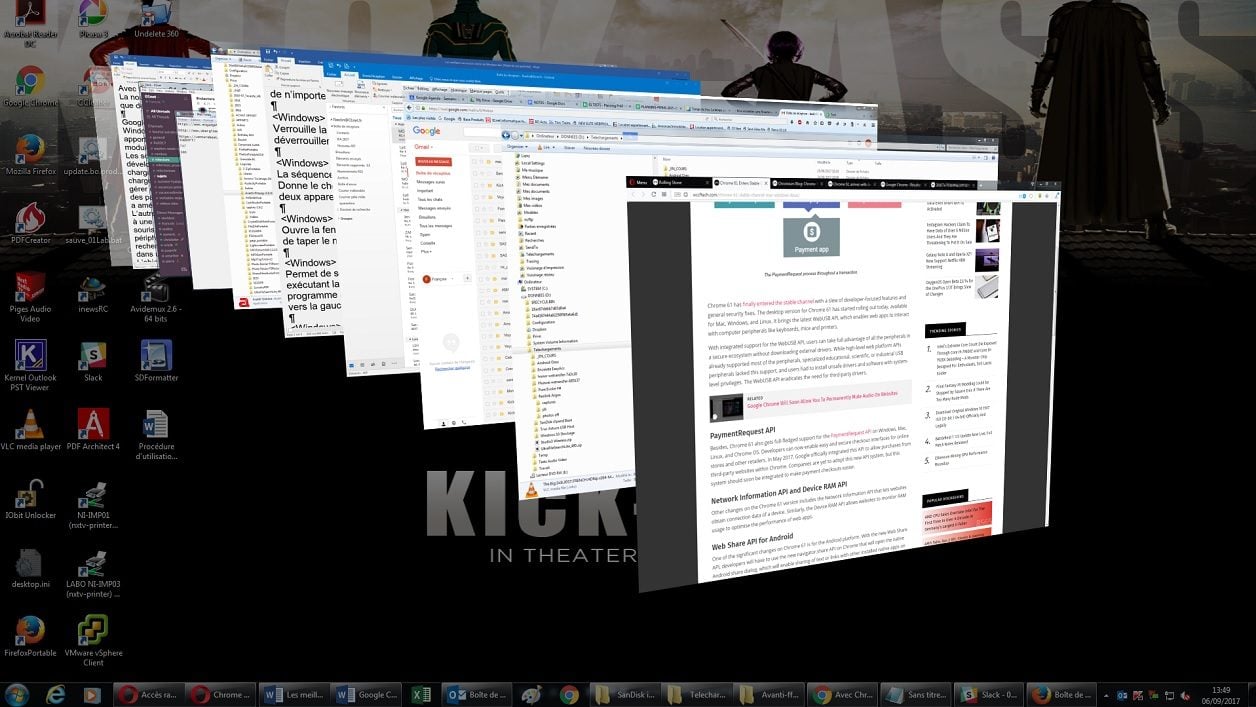Open Avidemux 2.6 - 64 bits shortcut
The height and width of the screenshot is (707, 1256).
tap(156, 298)
